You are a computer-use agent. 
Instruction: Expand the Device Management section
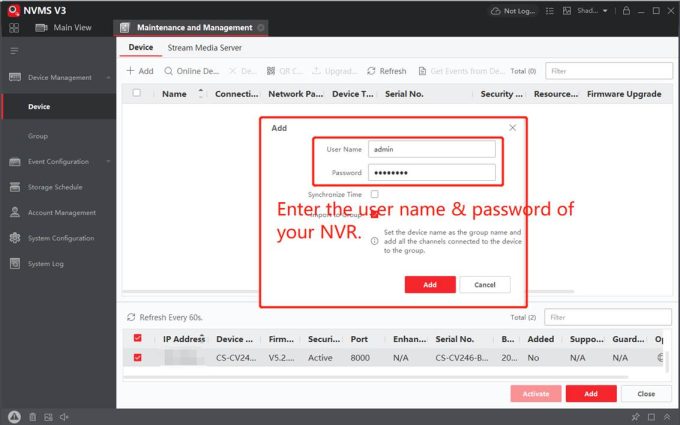[58, 77]
